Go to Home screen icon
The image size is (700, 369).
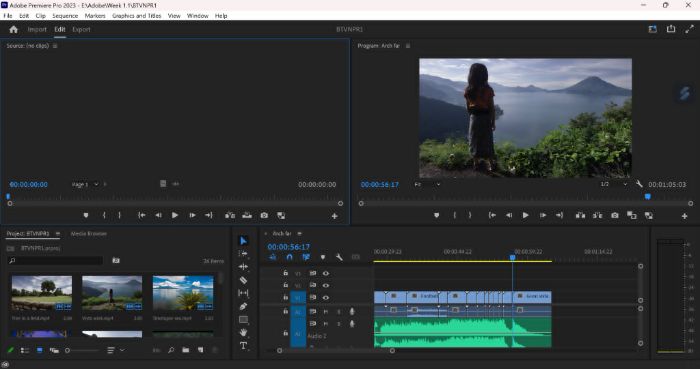[13, 29]
